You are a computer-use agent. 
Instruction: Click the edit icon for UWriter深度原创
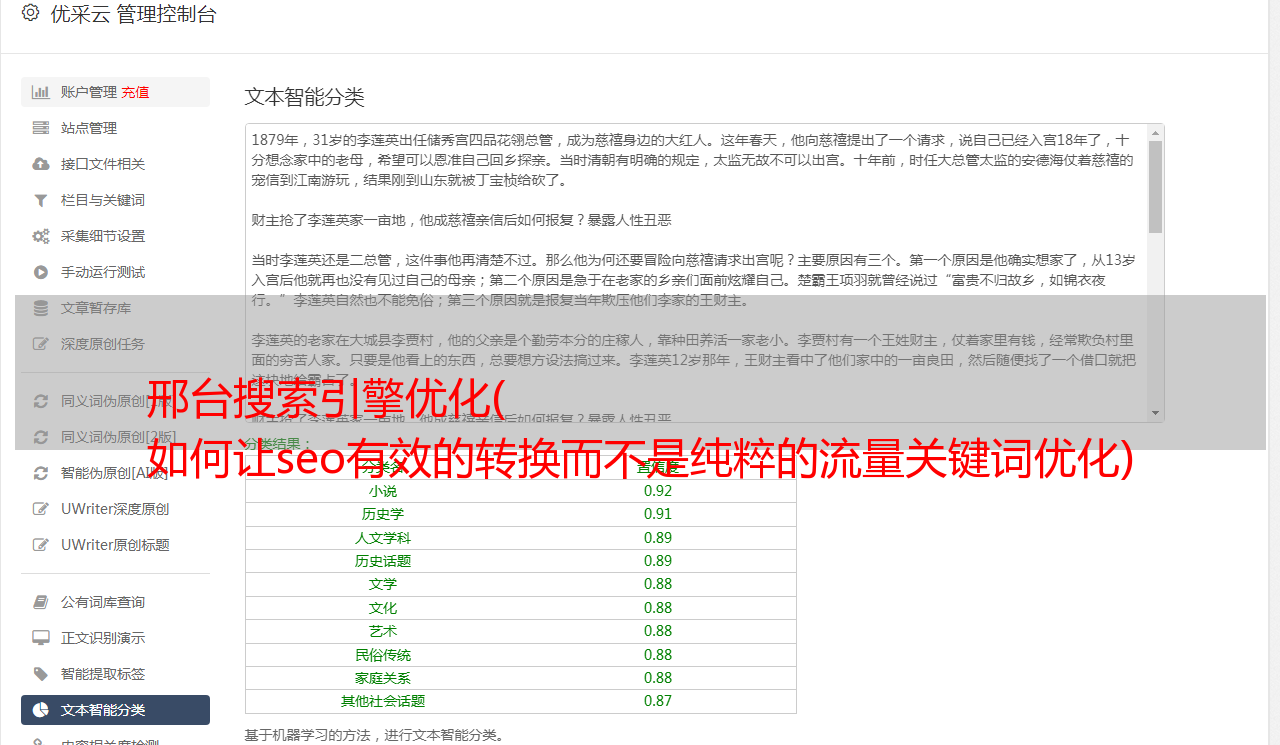tap(41, 509)
